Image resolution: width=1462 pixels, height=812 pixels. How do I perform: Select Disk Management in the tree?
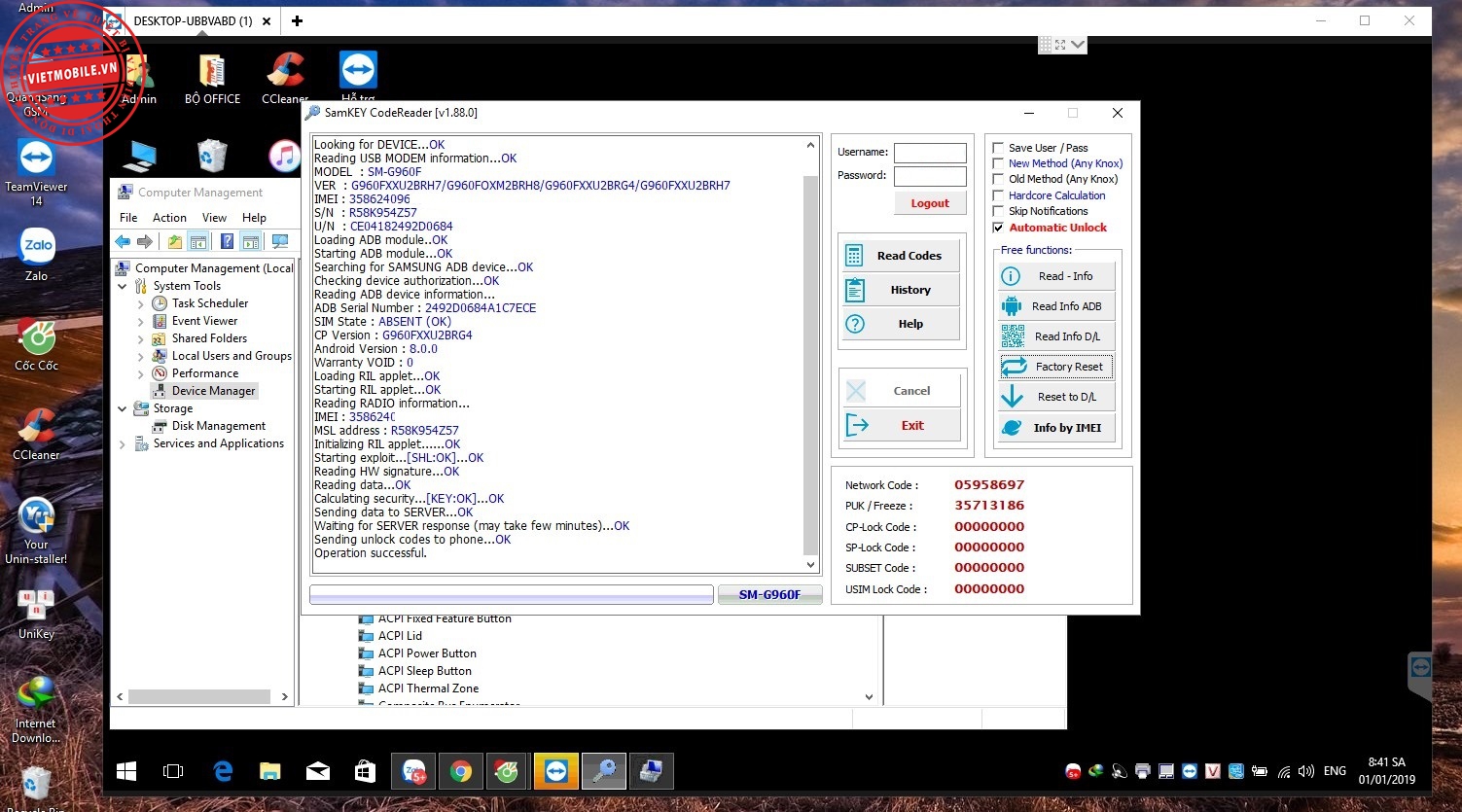[218, 426]
